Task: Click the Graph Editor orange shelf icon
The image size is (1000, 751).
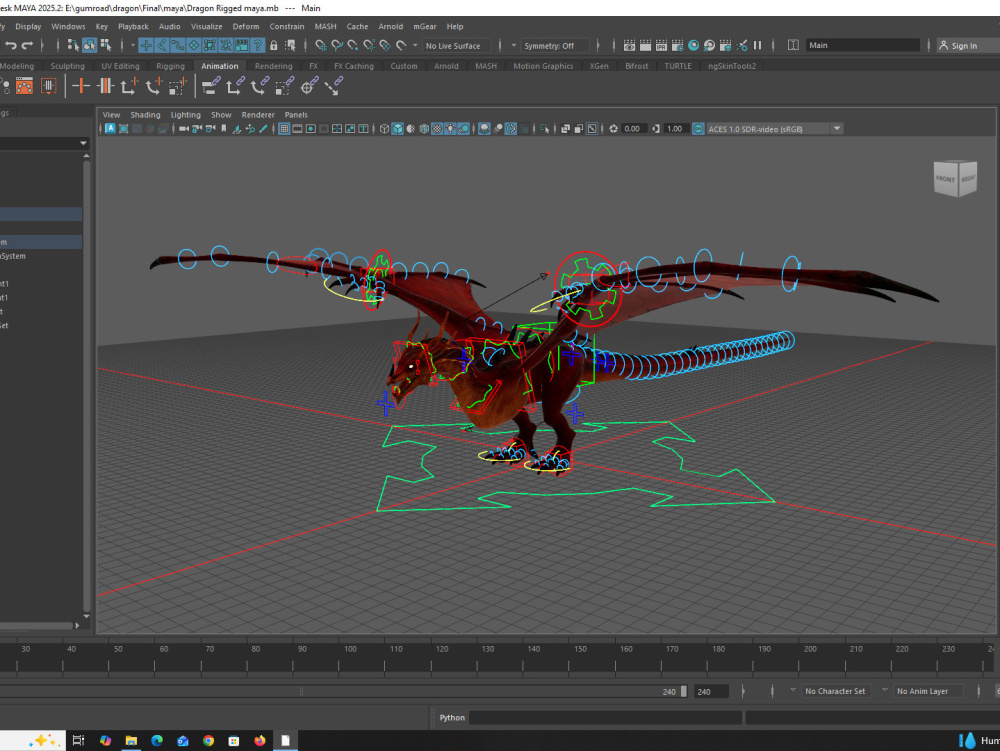Action: (24, 85)
